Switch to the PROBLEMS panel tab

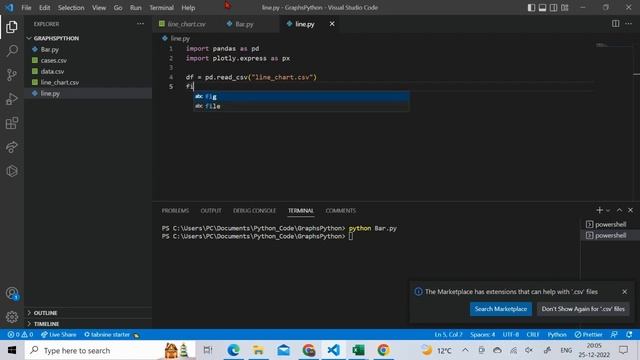pyautogui.click(x=175, y=211)
